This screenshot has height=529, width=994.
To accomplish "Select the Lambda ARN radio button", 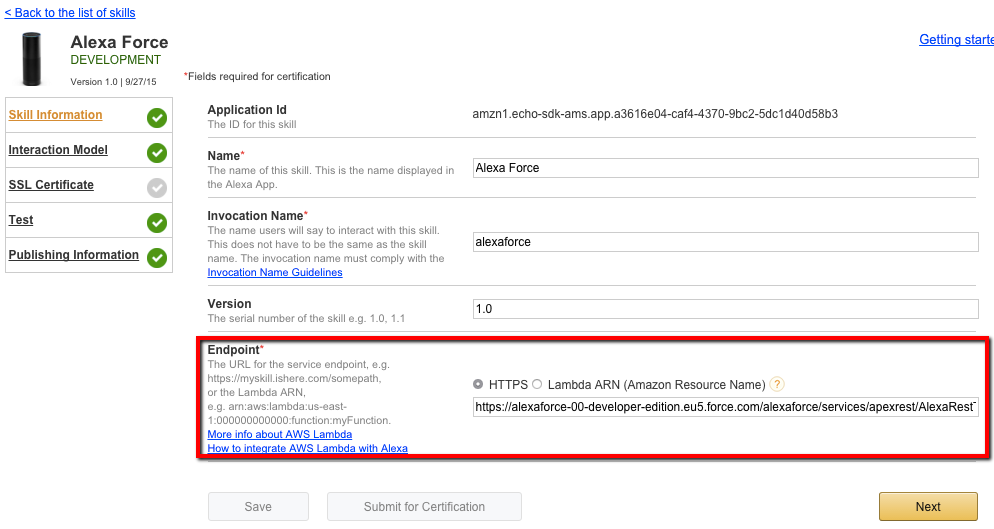I will coord(537,384).
